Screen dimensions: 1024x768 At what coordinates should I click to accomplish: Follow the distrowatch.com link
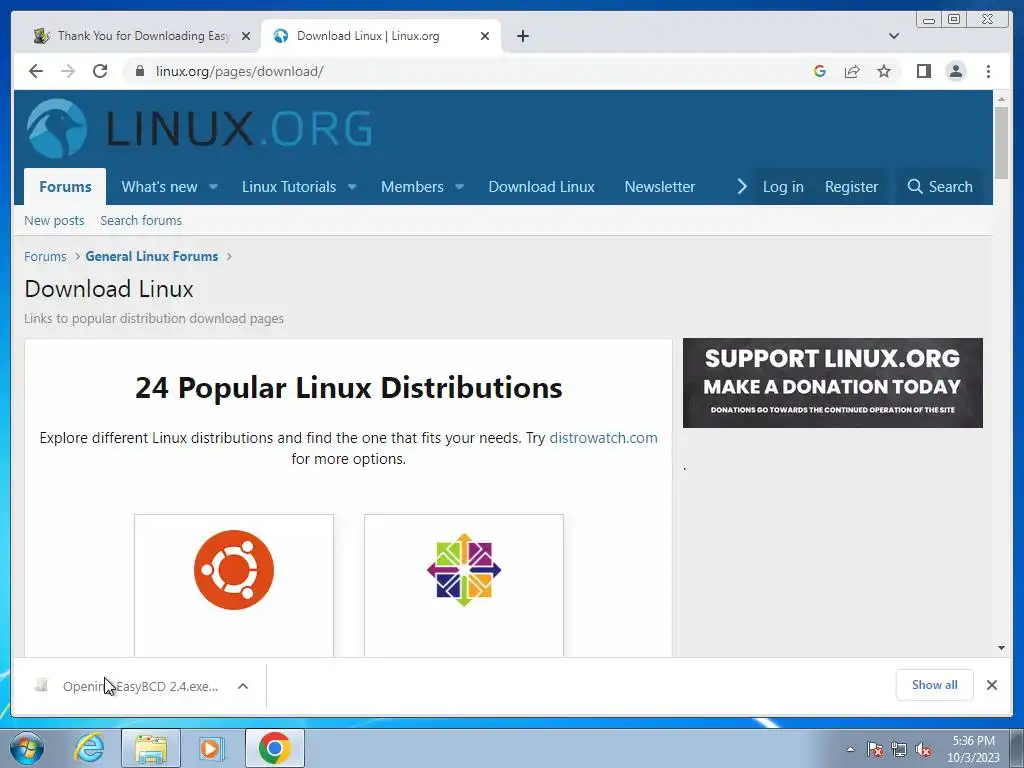click(603, 438)
